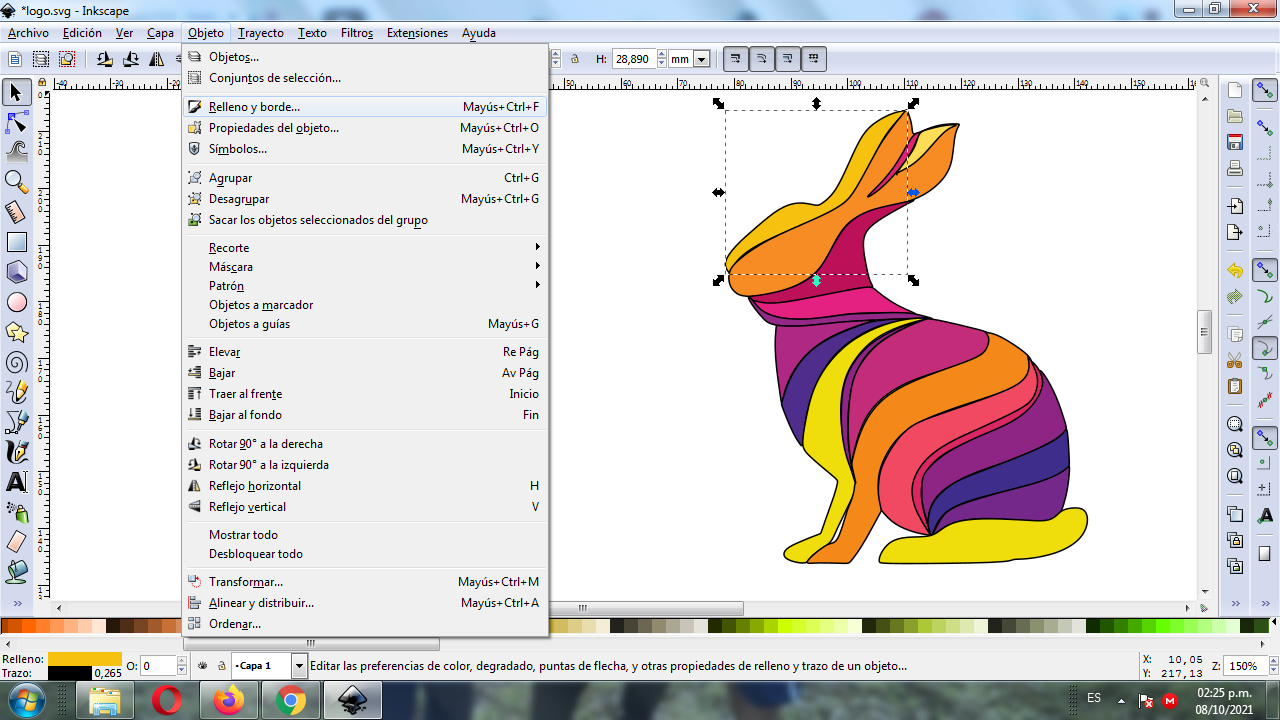Click the Trazo stroke color swatch
Screen dimensions: 1280x720
pyautogui.click(x=69, y=673)
